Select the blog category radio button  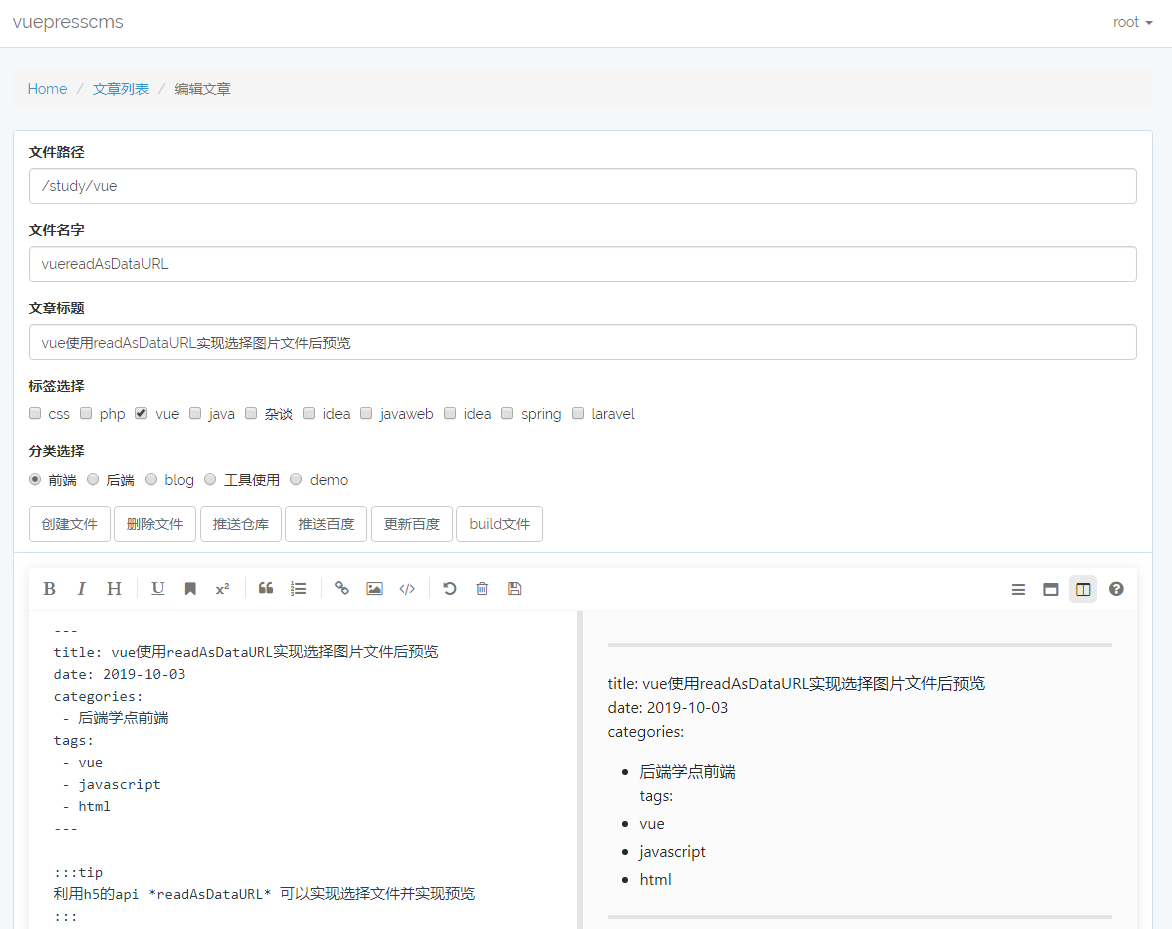coord(151,479)
